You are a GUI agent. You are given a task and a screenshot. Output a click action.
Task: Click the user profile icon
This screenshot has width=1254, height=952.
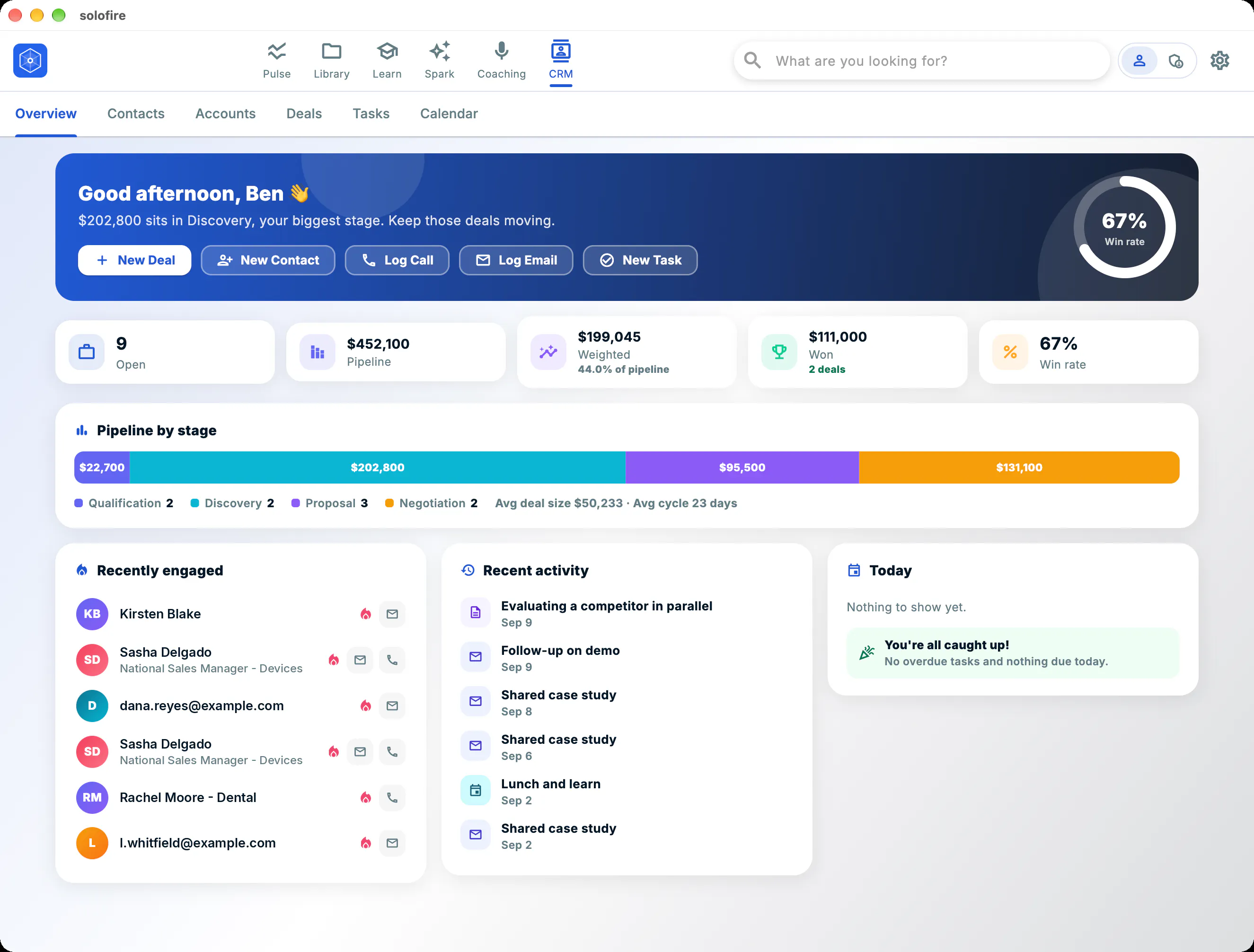[x=1139, y=61]
